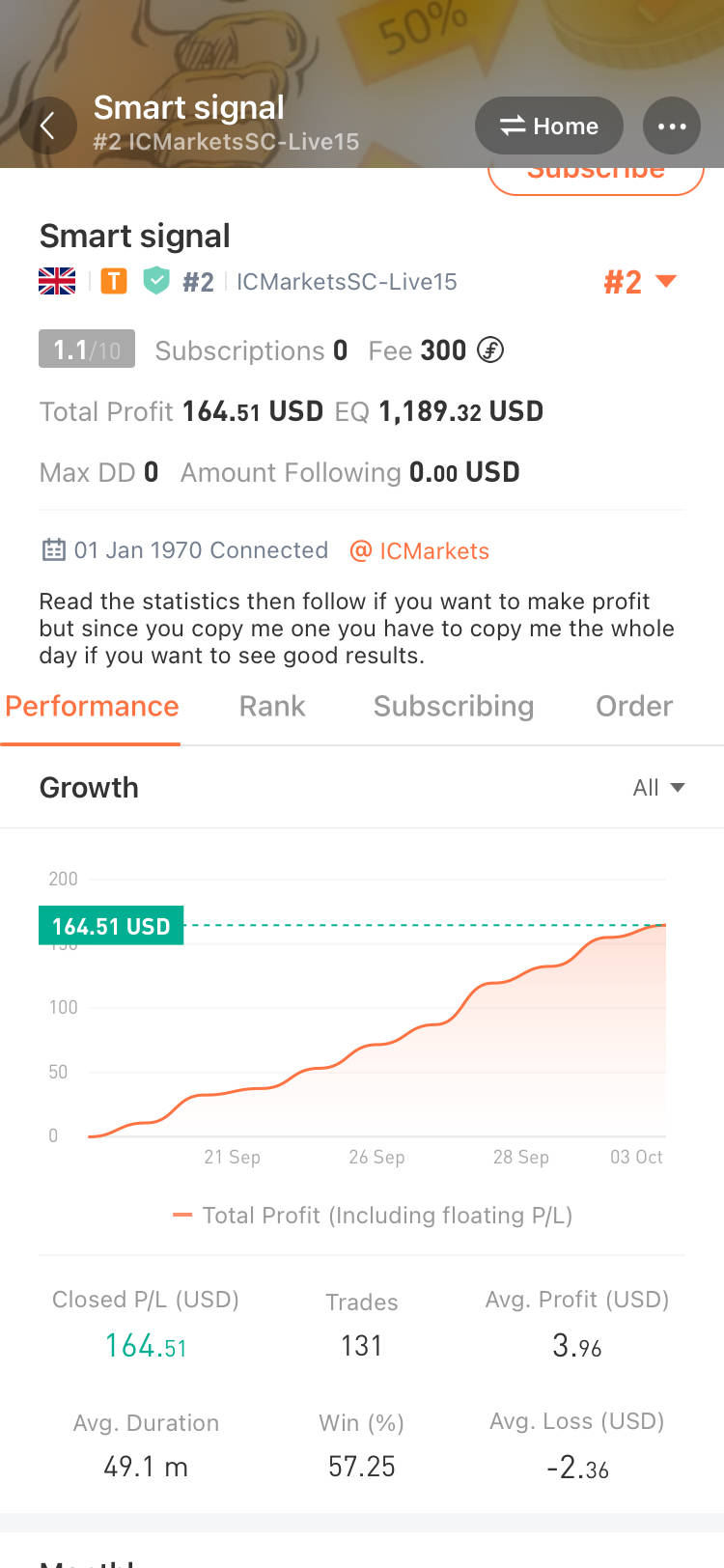
Task: Click the 1.1/10 rating badge
Action: (87, 350)
